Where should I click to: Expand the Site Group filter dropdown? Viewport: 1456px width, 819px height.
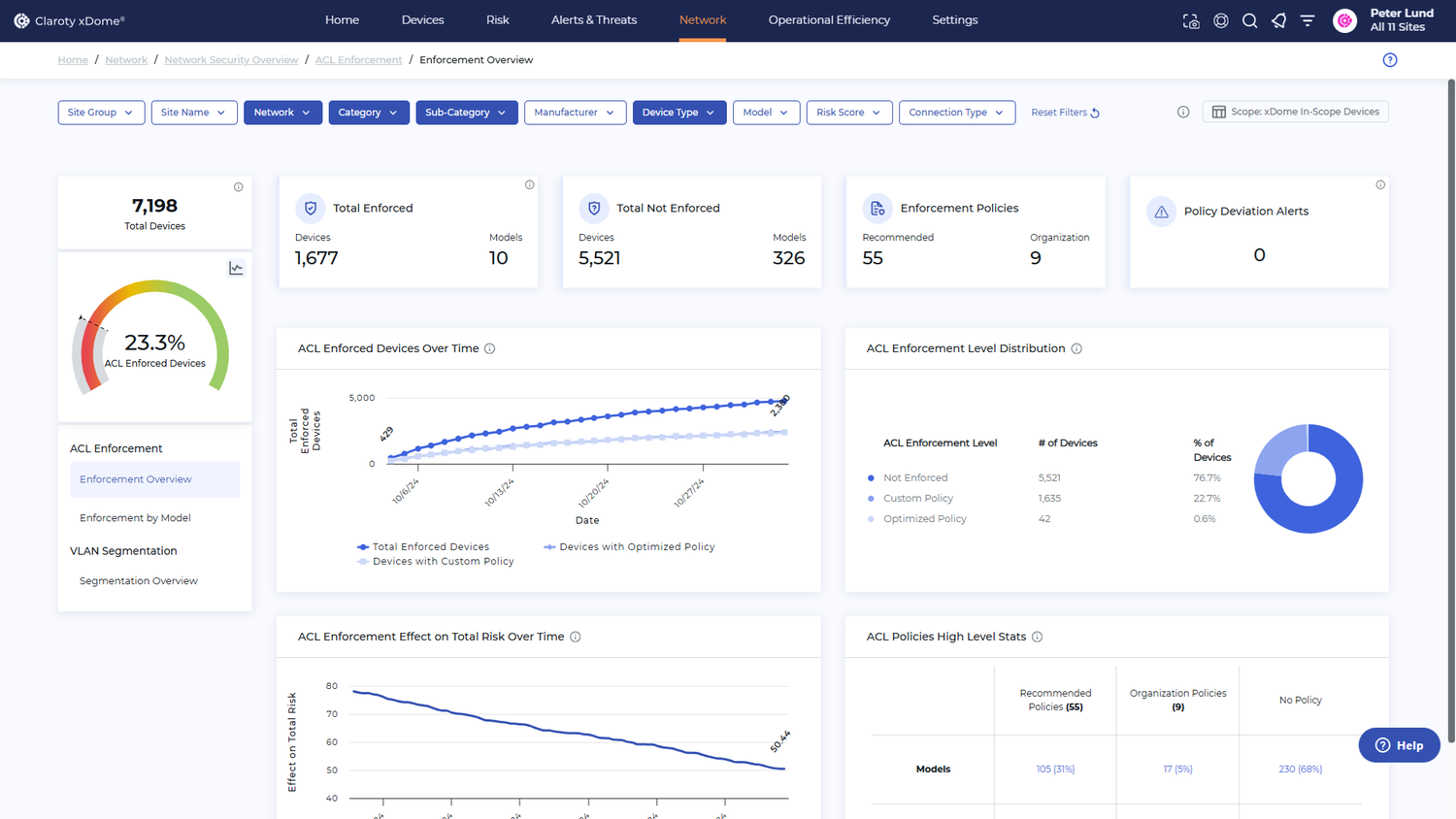pos(101,113)
